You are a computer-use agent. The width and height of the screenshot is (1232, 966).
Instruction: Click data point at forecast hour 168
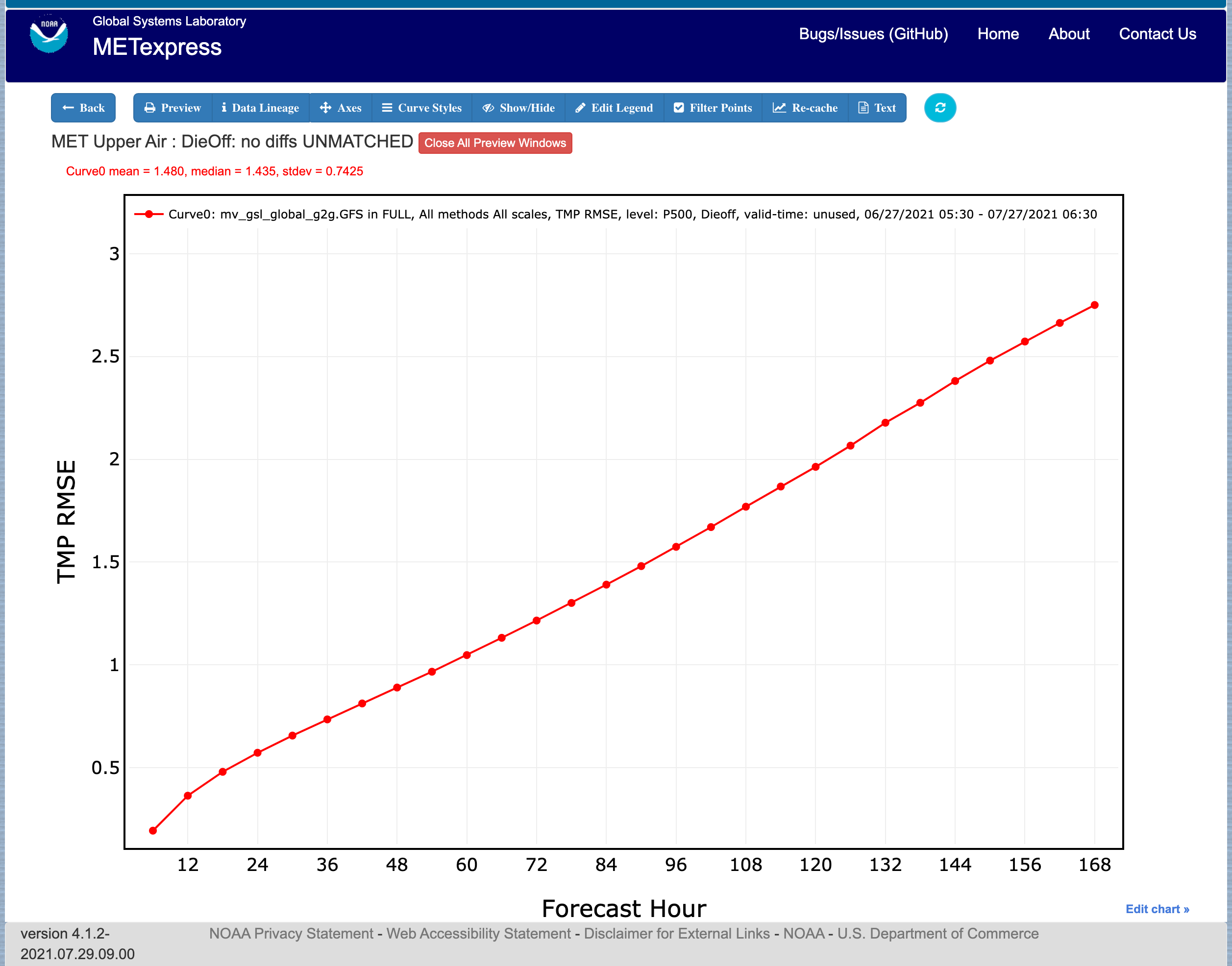(x=1094, y=305)
